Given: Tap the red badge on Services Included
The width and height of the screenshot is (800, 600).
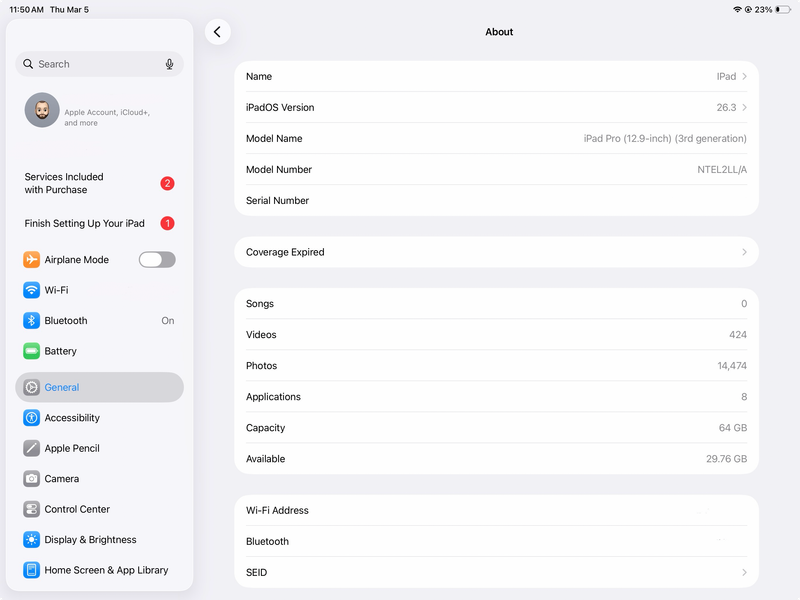Looking at the screenshot, I should (x=167, y=183).
